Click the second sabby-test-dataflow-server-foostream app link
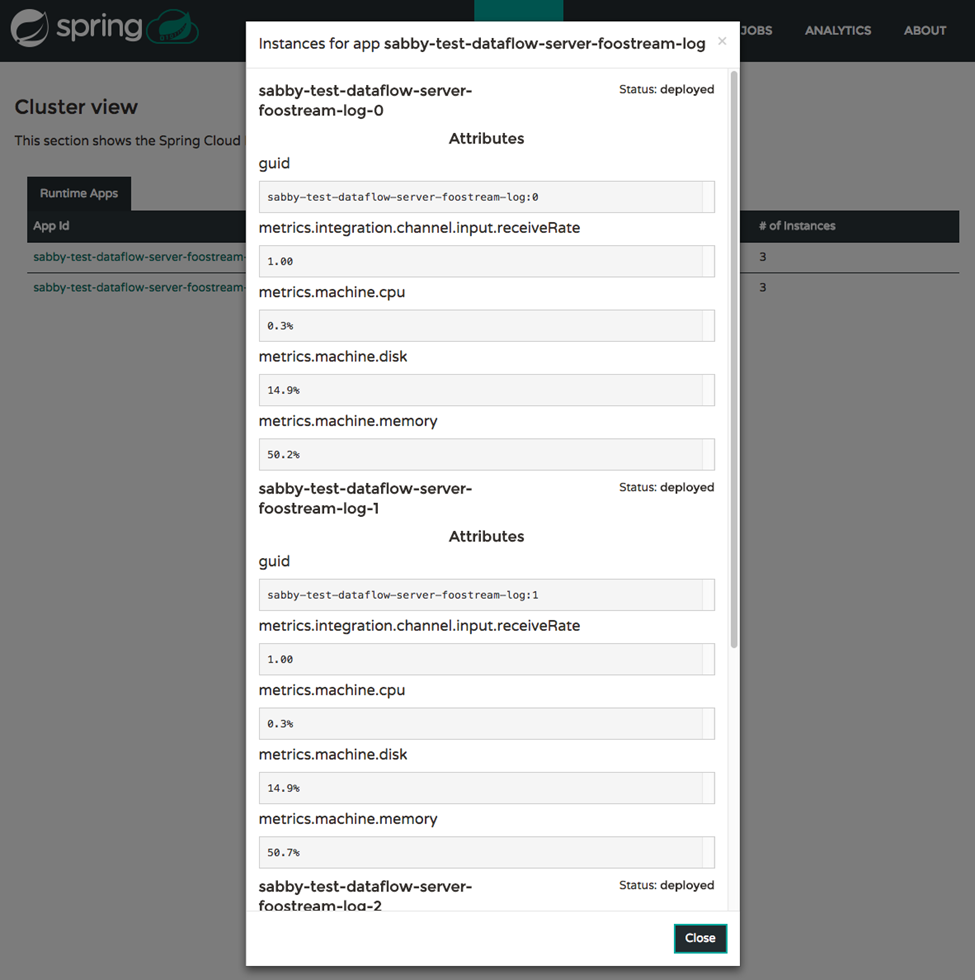Viewport: 975px width, 980px height. point(139,288)
